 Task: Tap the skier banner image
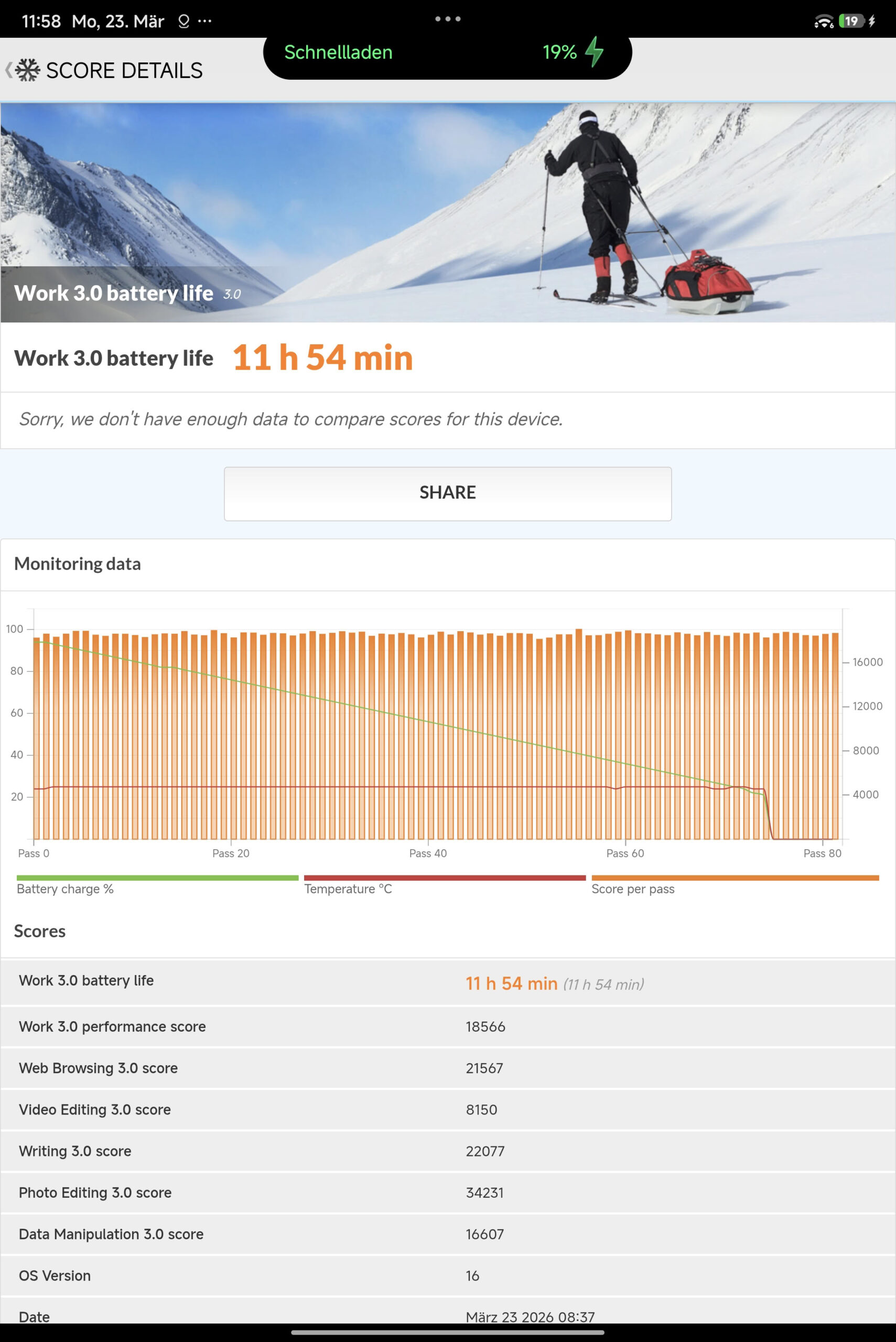click(x=447, y=211)
